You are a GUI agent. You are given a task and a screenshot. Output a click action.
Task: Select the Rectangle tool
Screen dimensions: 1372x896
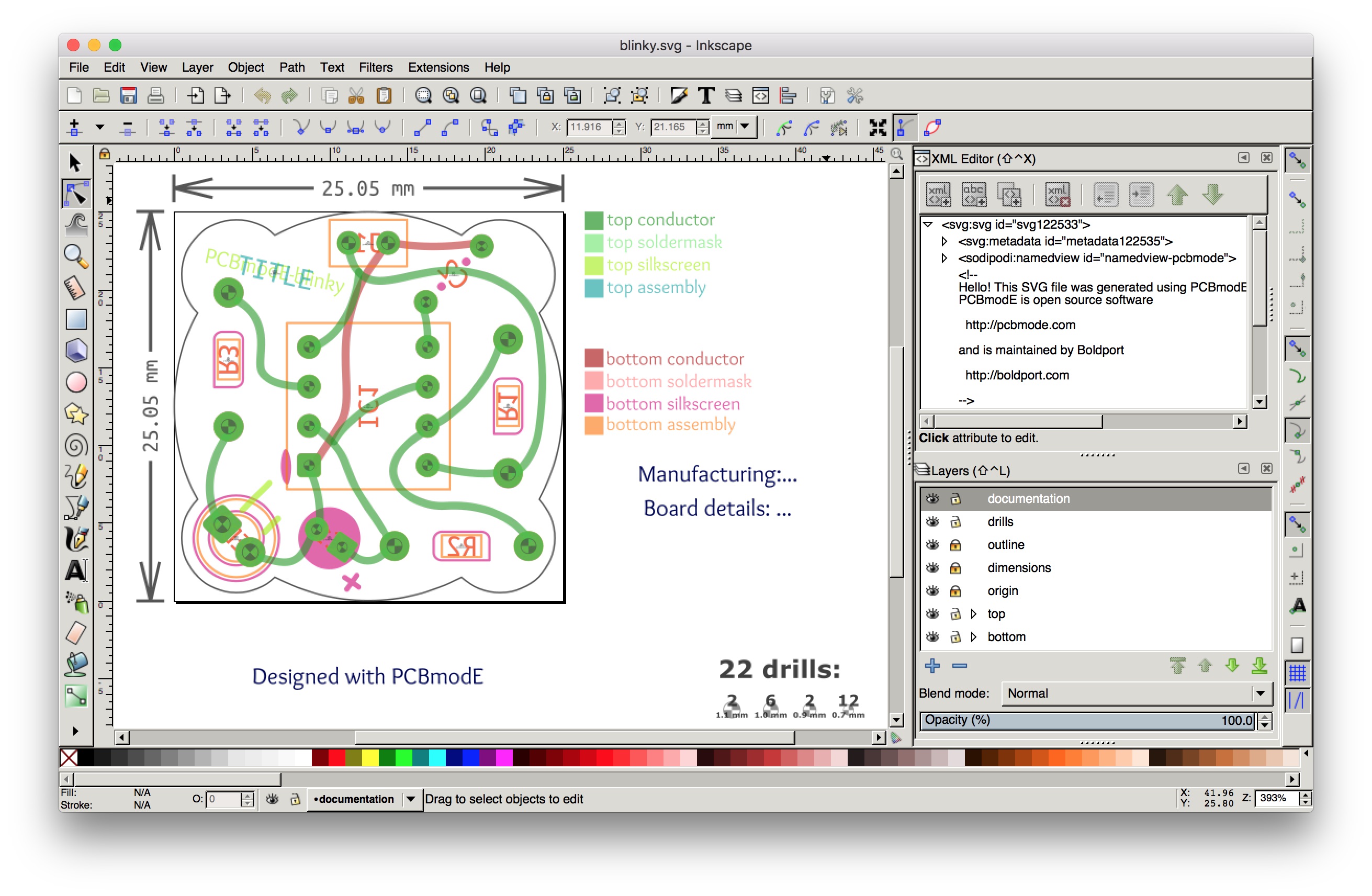pyautogui.click(x=75, y=319)
